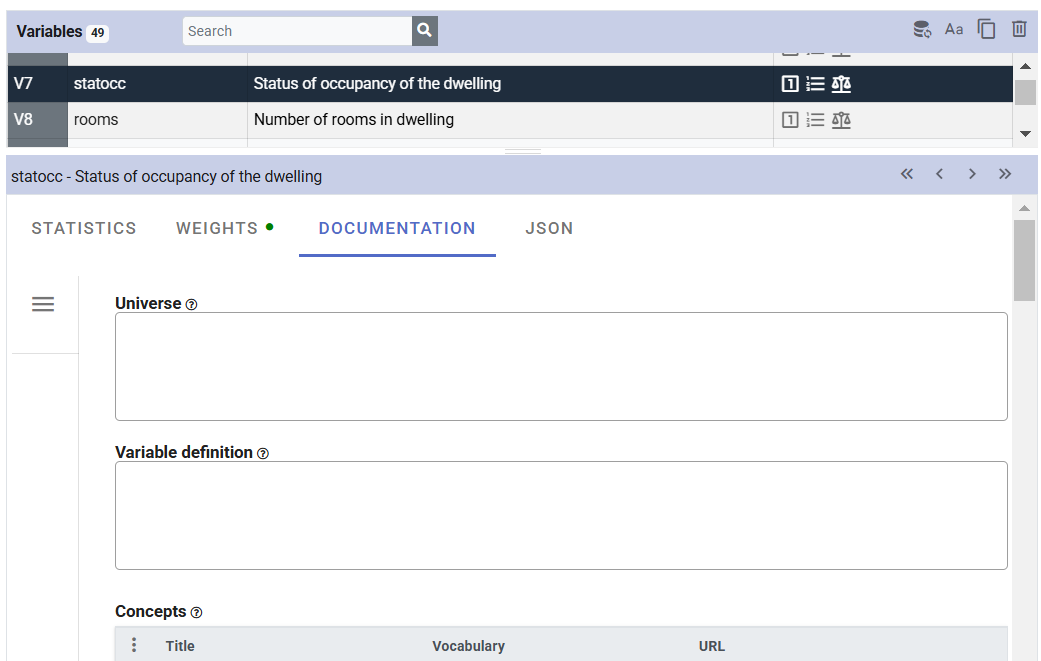This screenshot has width=1041, height=661.
Task: Click the Aa change case icon
Action: tap(954, 30)
